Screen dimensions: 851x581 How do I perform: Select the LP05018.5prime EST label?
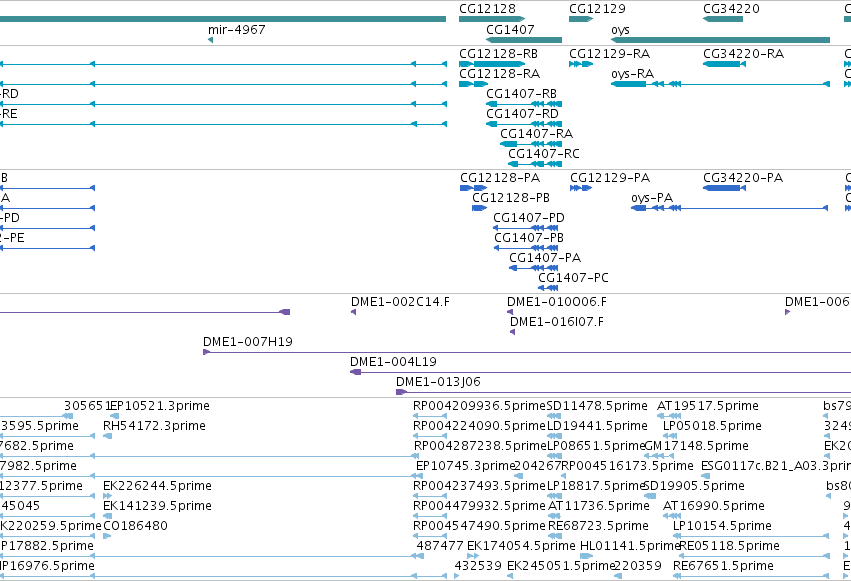click(712, 426)
